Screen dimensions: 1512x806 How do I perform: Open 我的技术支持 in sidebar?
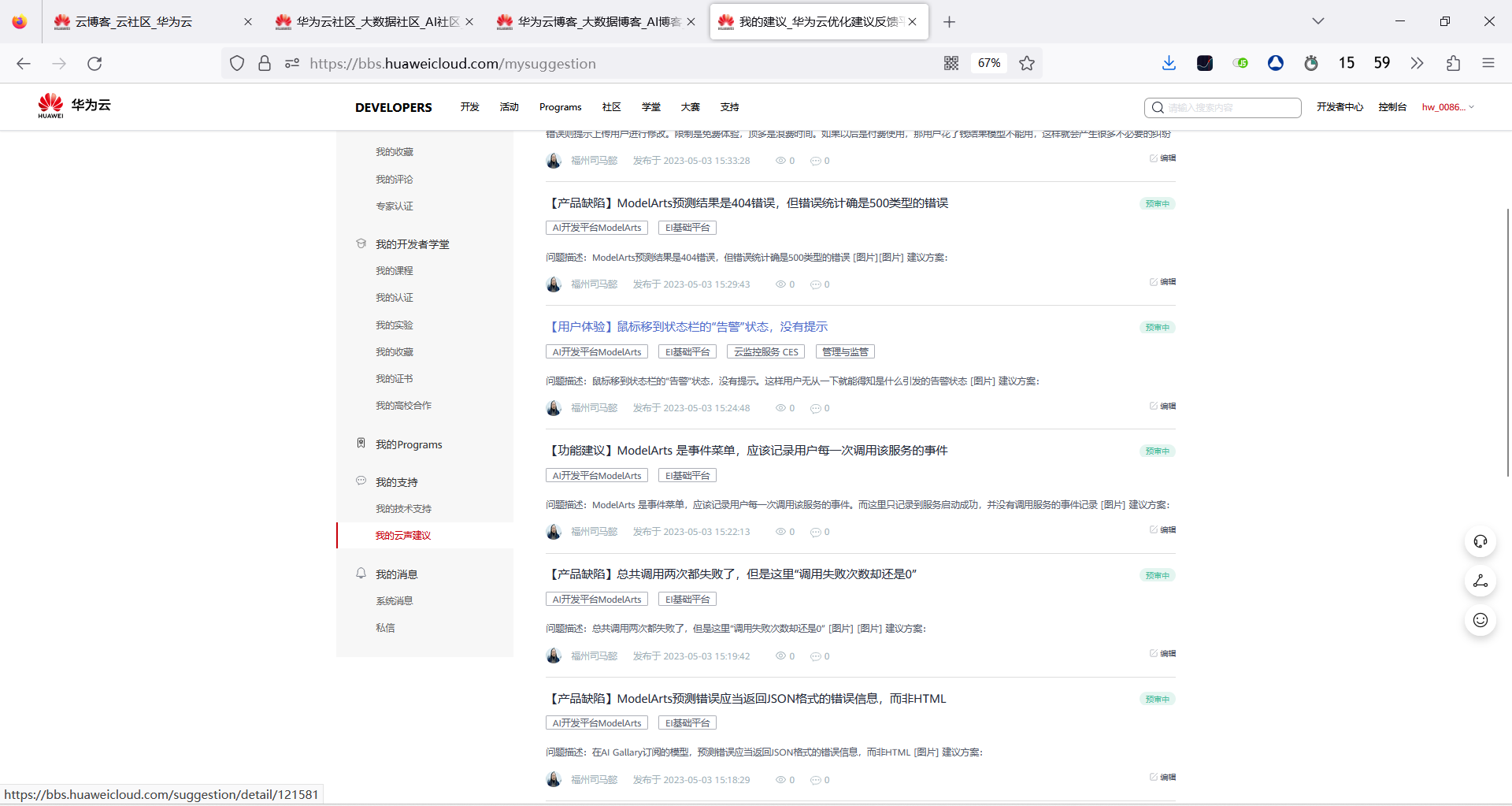pyautogui.click(x=404, y=509)
